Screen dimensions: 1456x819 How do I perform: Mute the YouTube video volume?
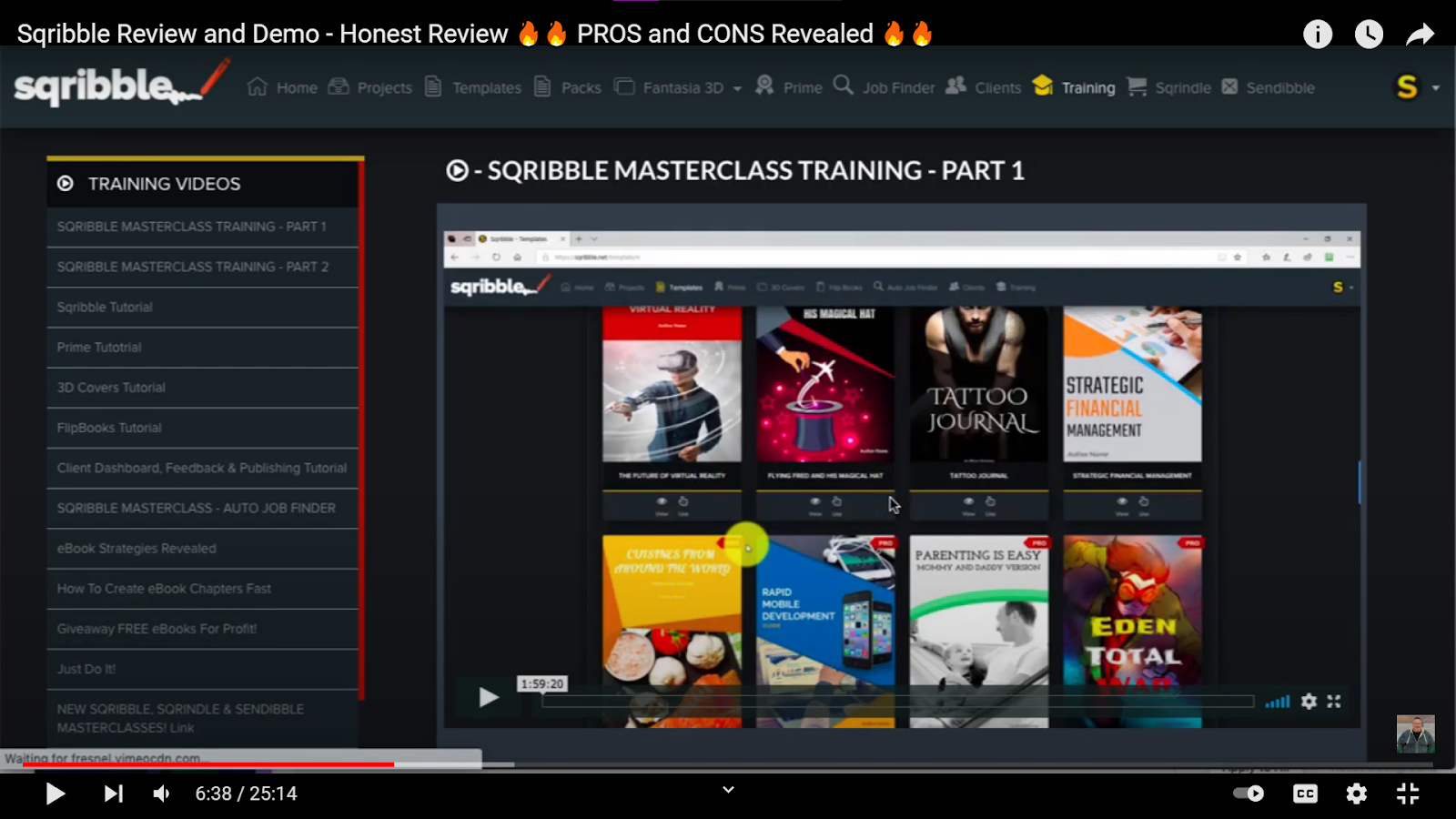[161, 794]
